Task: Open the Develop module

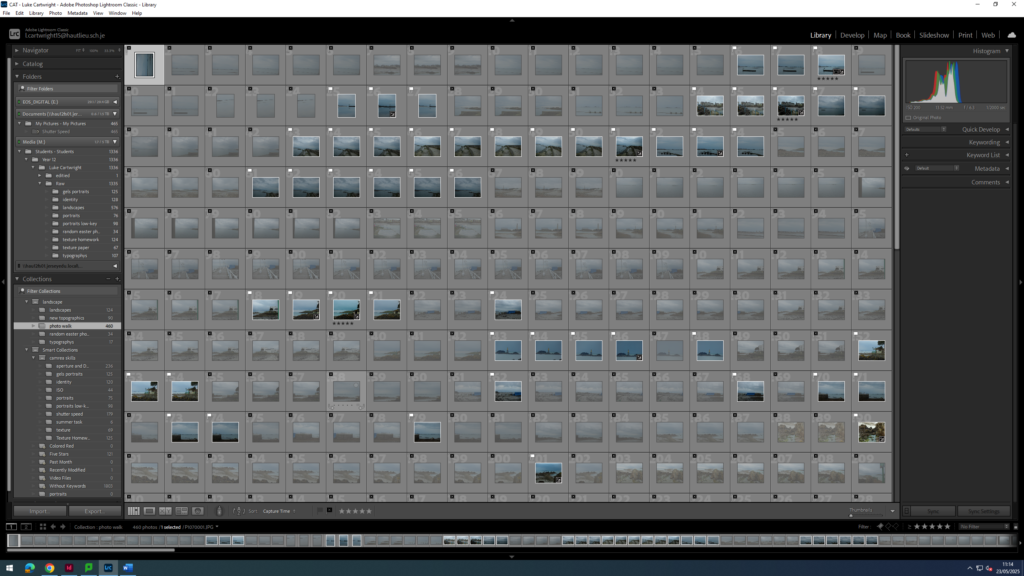Action: 852,35
